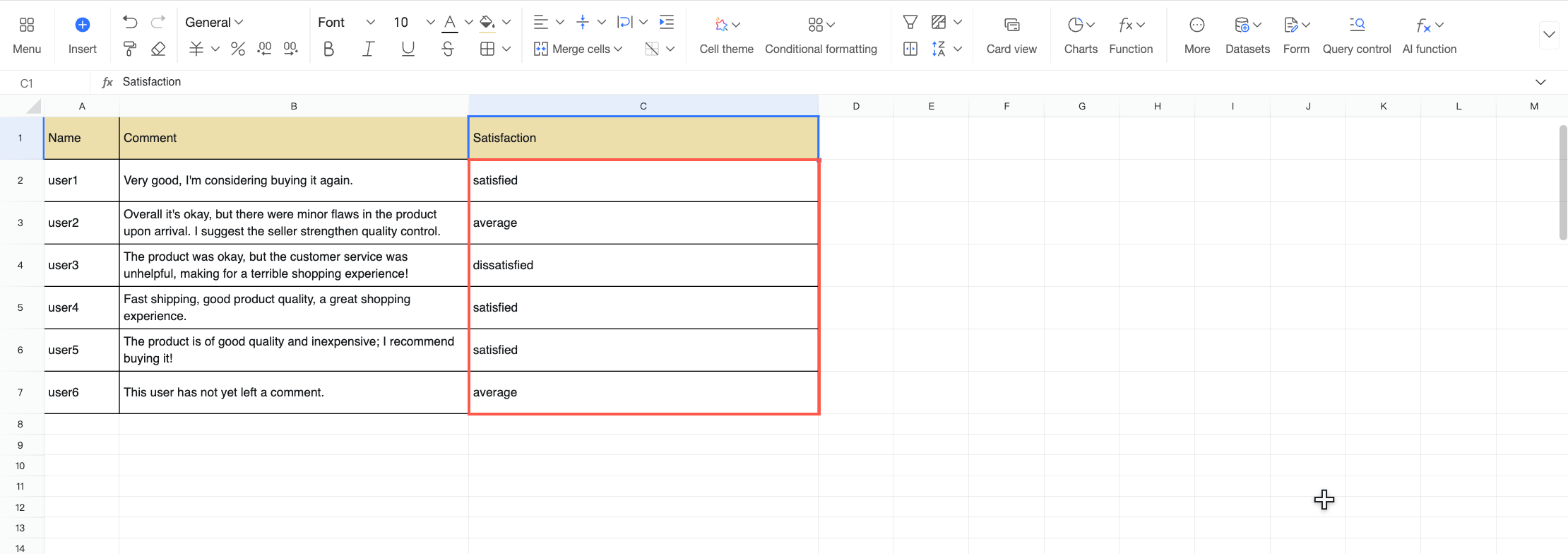Open the Charts tool
The width and height of the screenshot is (1568, 554).
(x=1081, y=35)
